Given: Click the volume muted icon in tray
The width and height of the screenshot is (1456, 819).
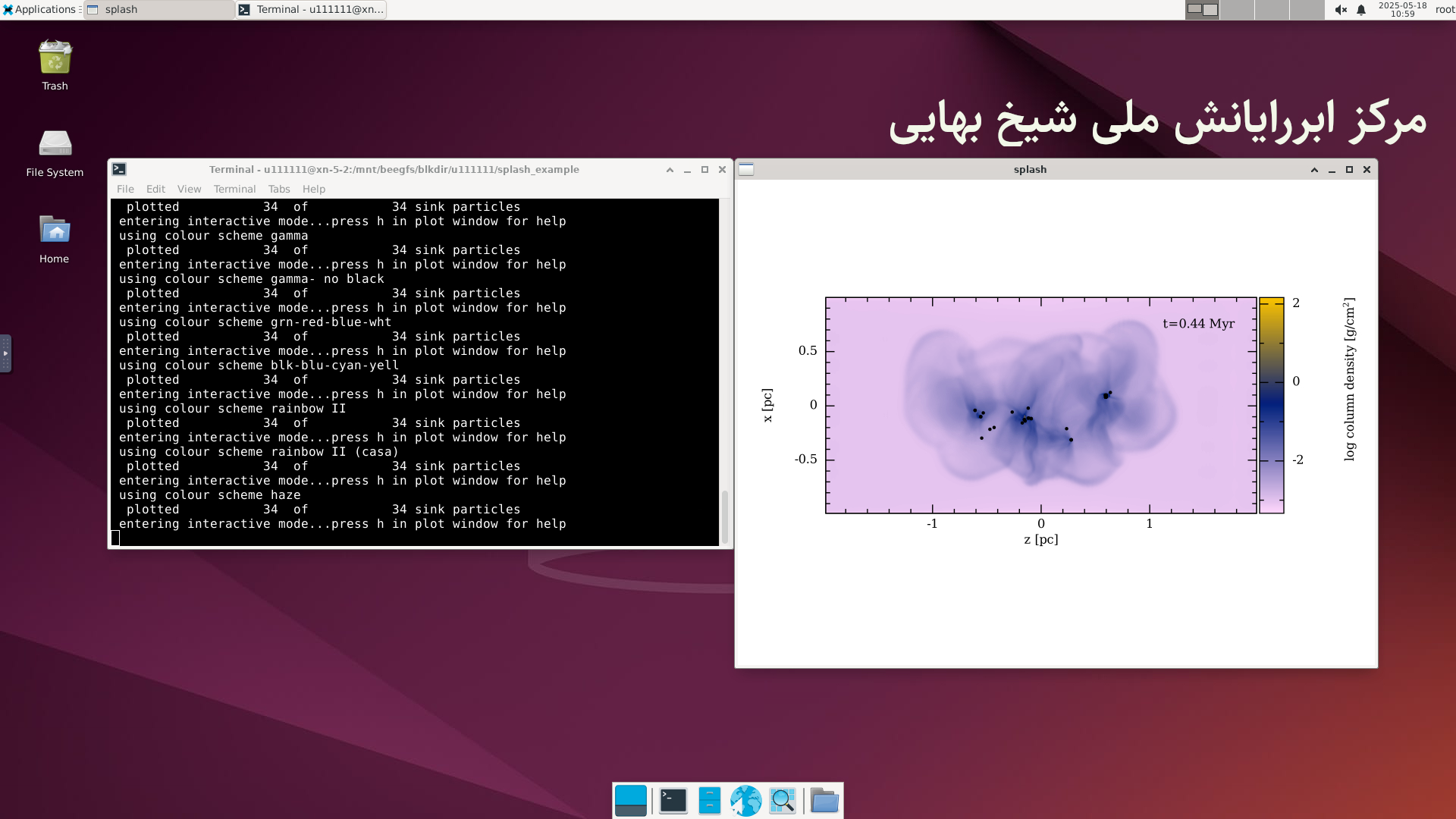Looking at the screenshot, I should pyautogui.click(x=1341, y=10).
